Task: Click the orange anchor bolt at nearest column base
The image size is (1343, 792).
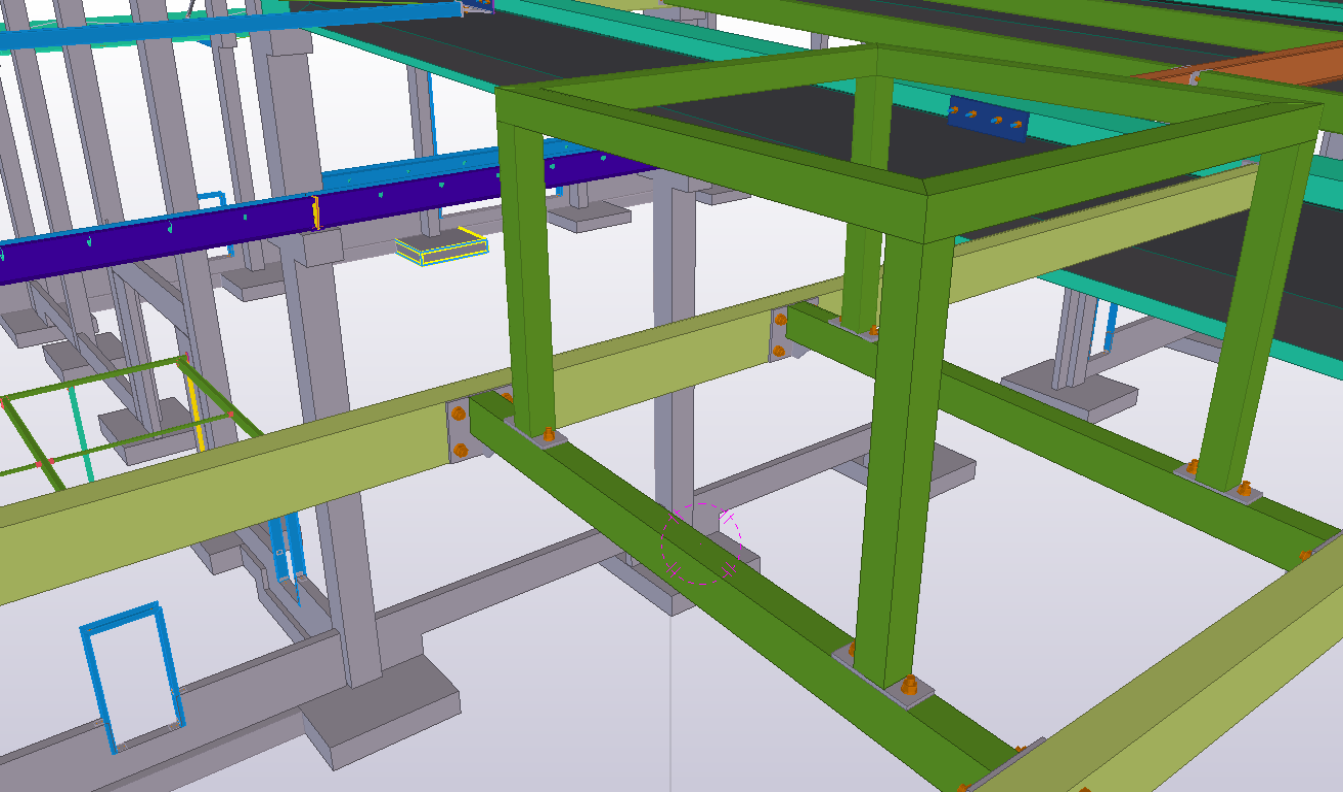Action: [909, 686]
